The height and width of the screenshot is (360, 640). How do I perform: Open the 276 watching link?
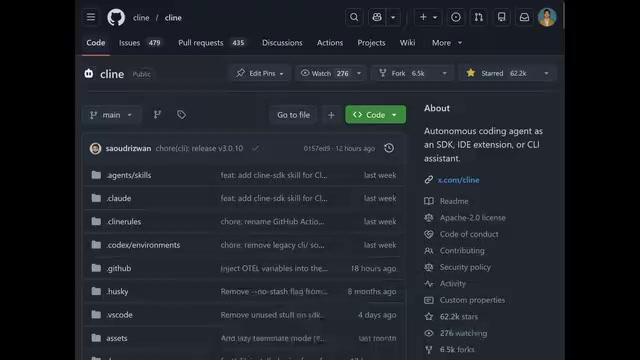click(463, 333)
